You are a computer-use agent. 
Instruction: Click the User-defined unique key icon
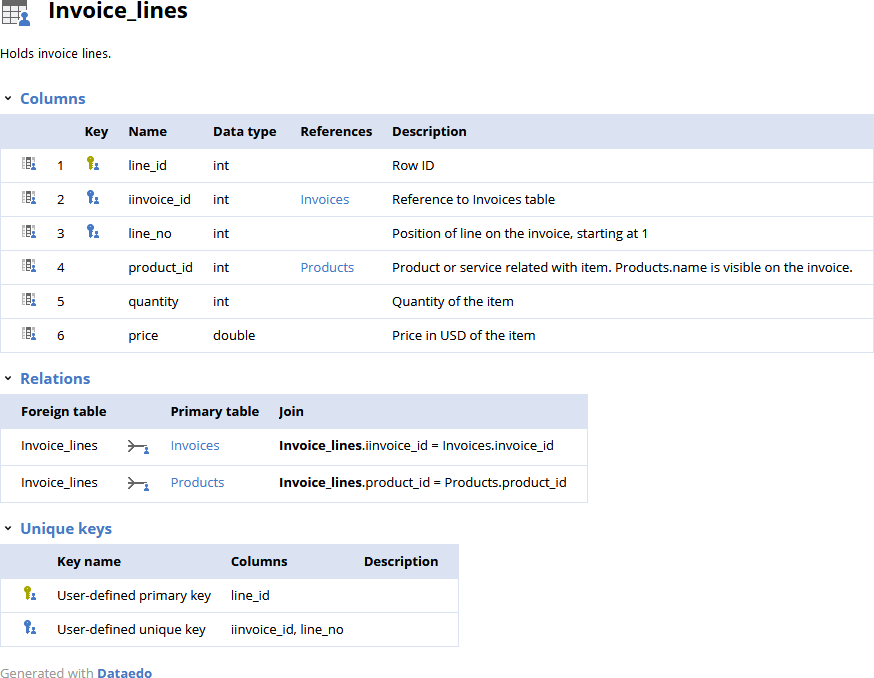pyautogui.click(x=30, y=628)
